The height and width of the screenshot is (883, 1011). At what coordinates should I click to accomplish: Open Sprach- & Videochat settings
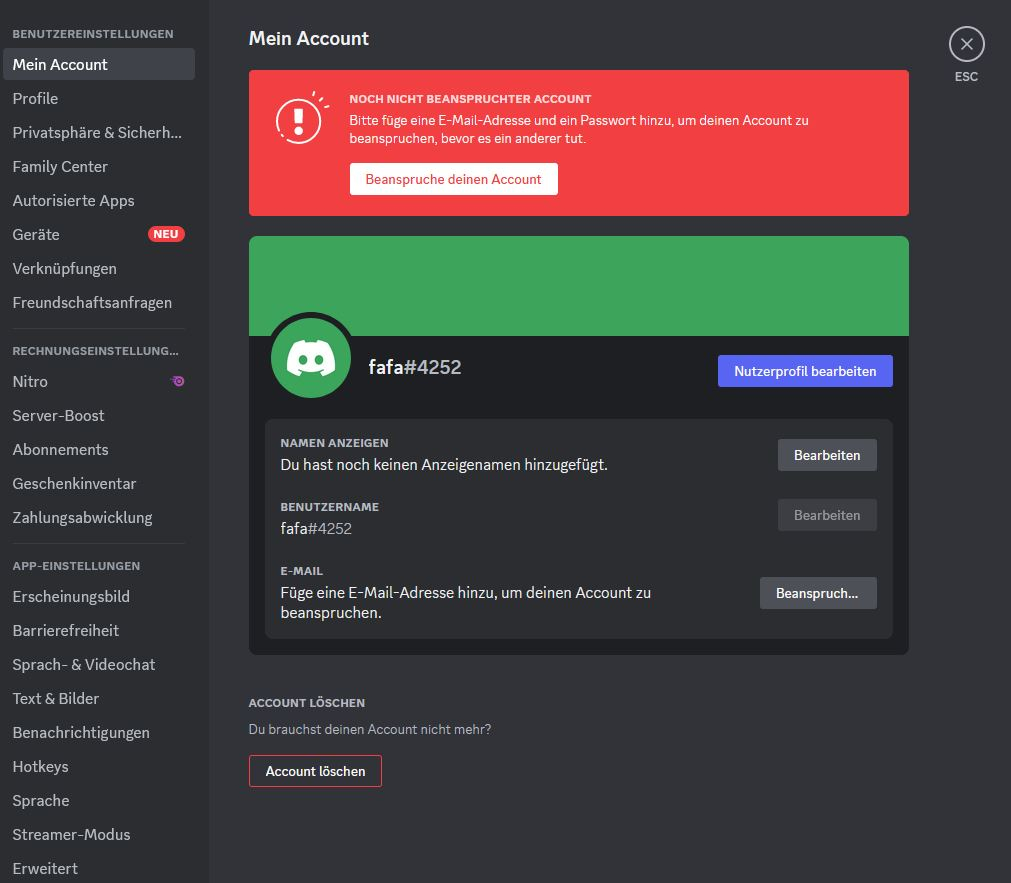coord(99,664)
